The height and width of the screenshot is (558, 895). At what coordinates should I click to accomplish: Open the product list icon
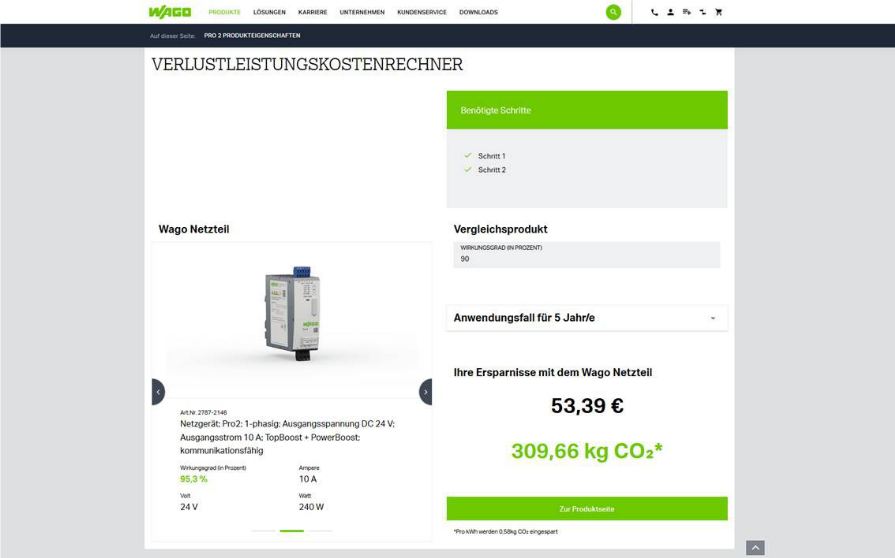(x=686, y=12)
